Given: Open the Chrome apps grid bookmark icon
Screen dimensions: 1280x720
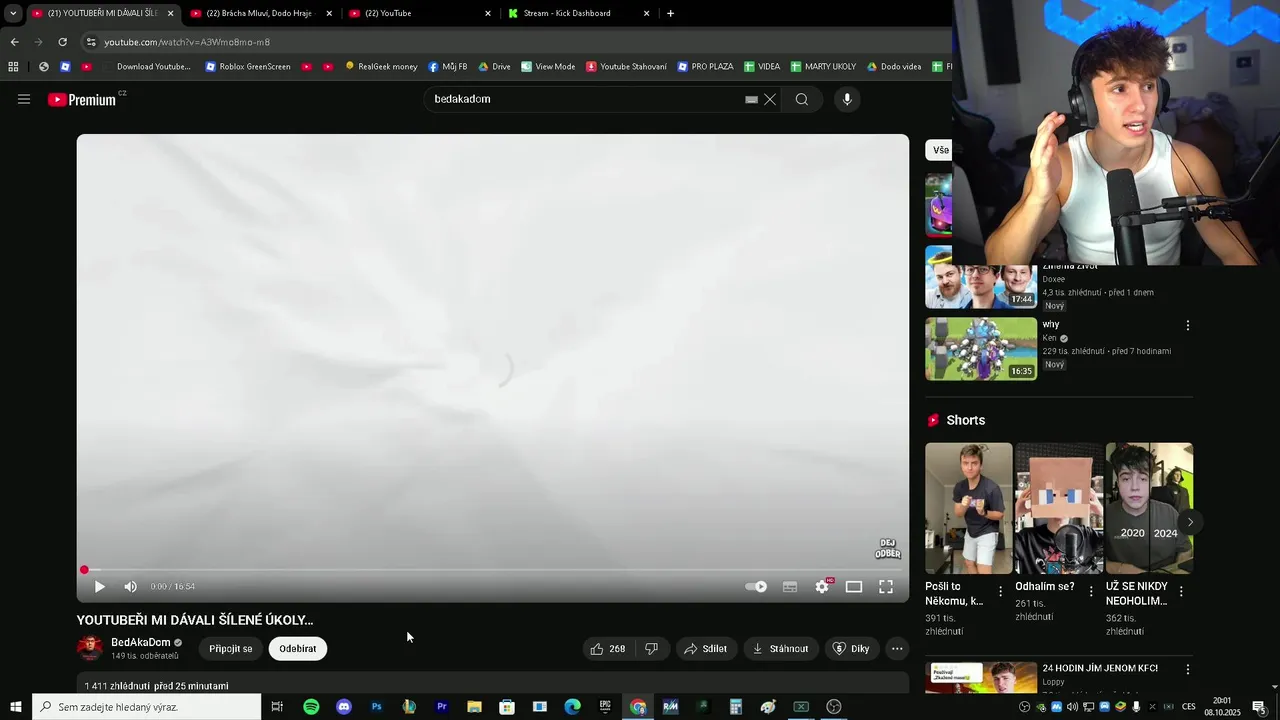Looking at the screenshot, I should pyautogui.click(x=13, y=67).
